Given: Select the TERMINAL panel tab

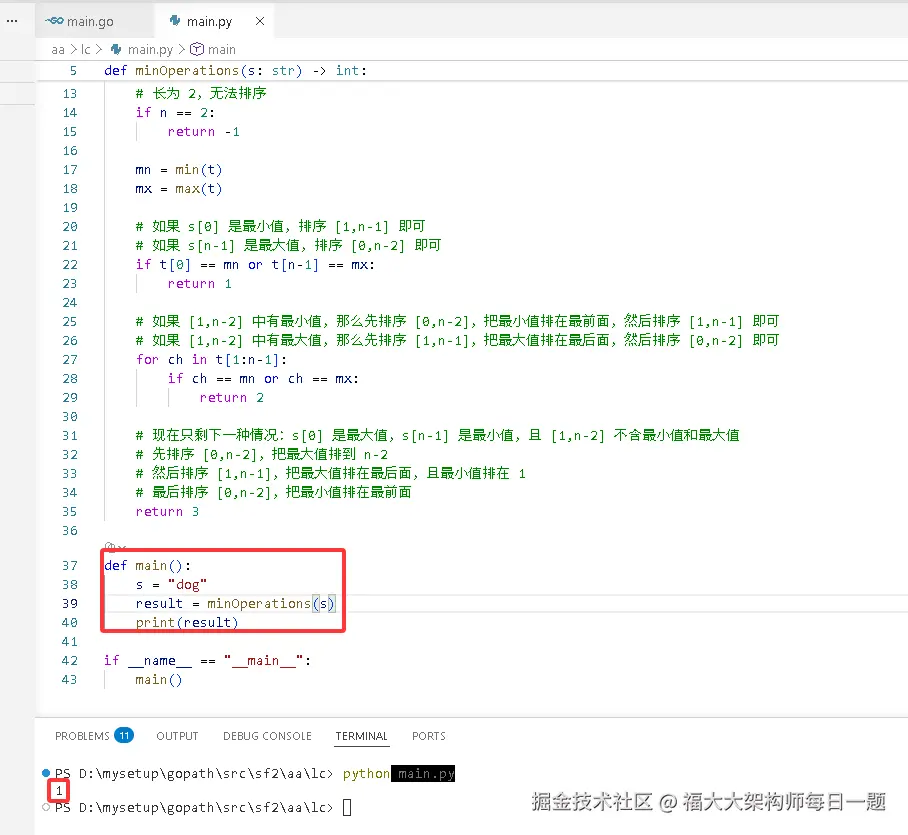Looking at the screenshot, I should tap(361, 736).
